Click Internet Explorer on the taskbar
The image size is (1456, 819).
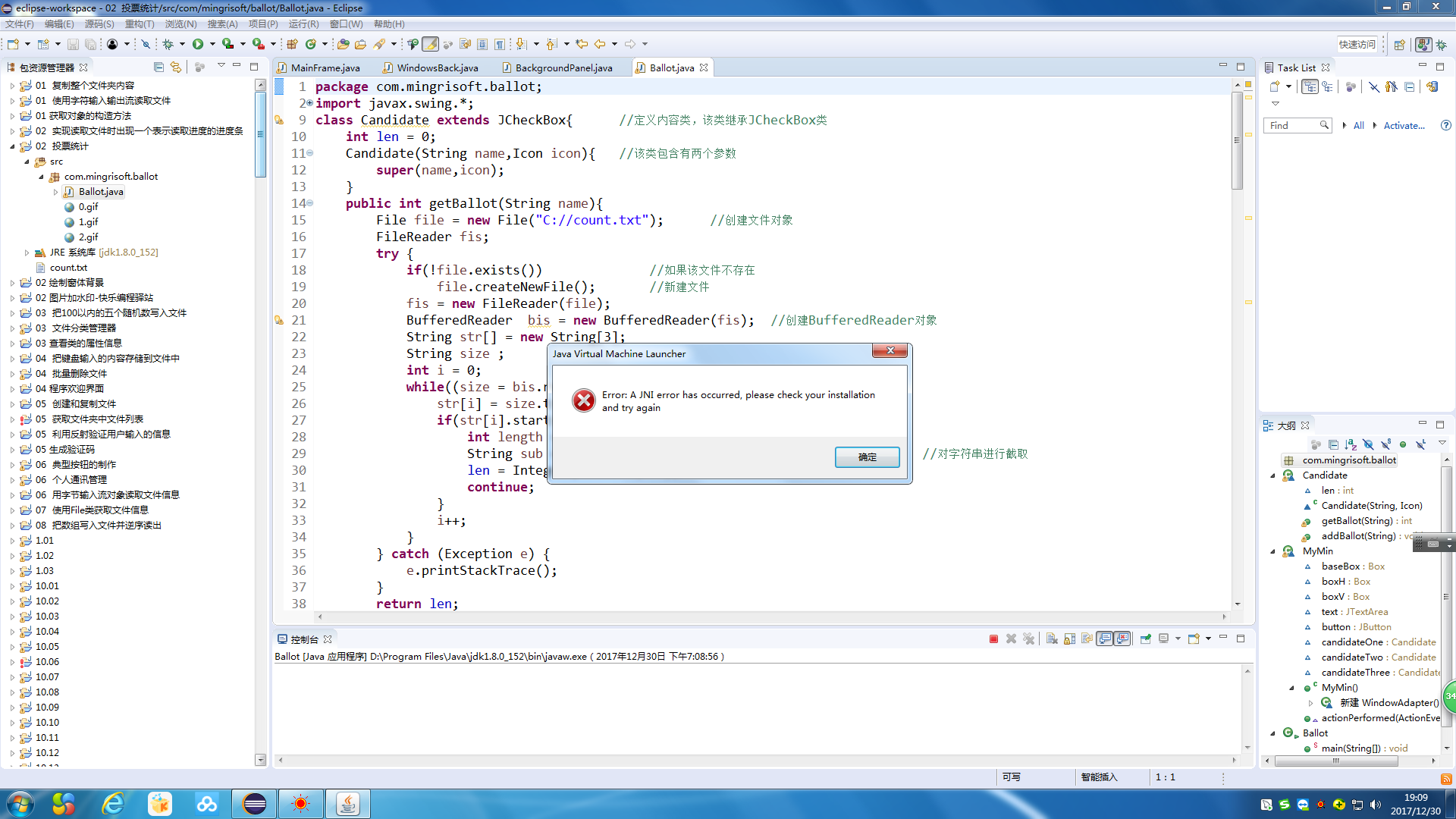click(x=113, y=803)
